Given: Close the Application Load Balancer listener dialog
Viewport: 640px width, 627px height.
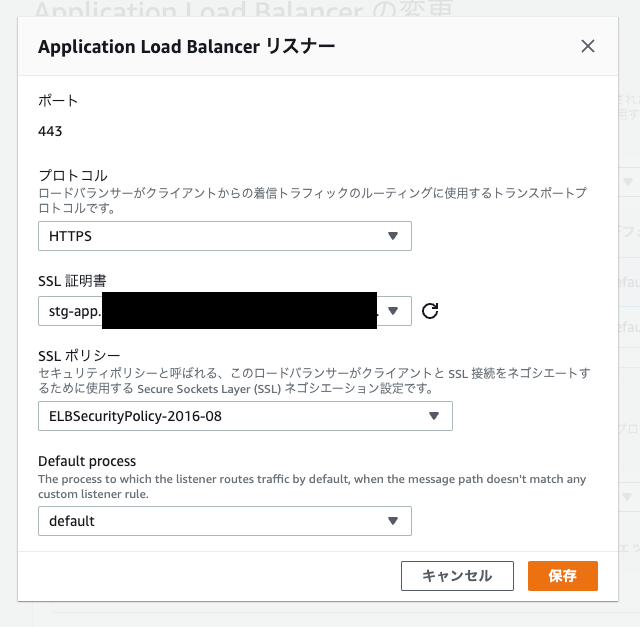Looking at the screenshot, I should click(587, 46).
